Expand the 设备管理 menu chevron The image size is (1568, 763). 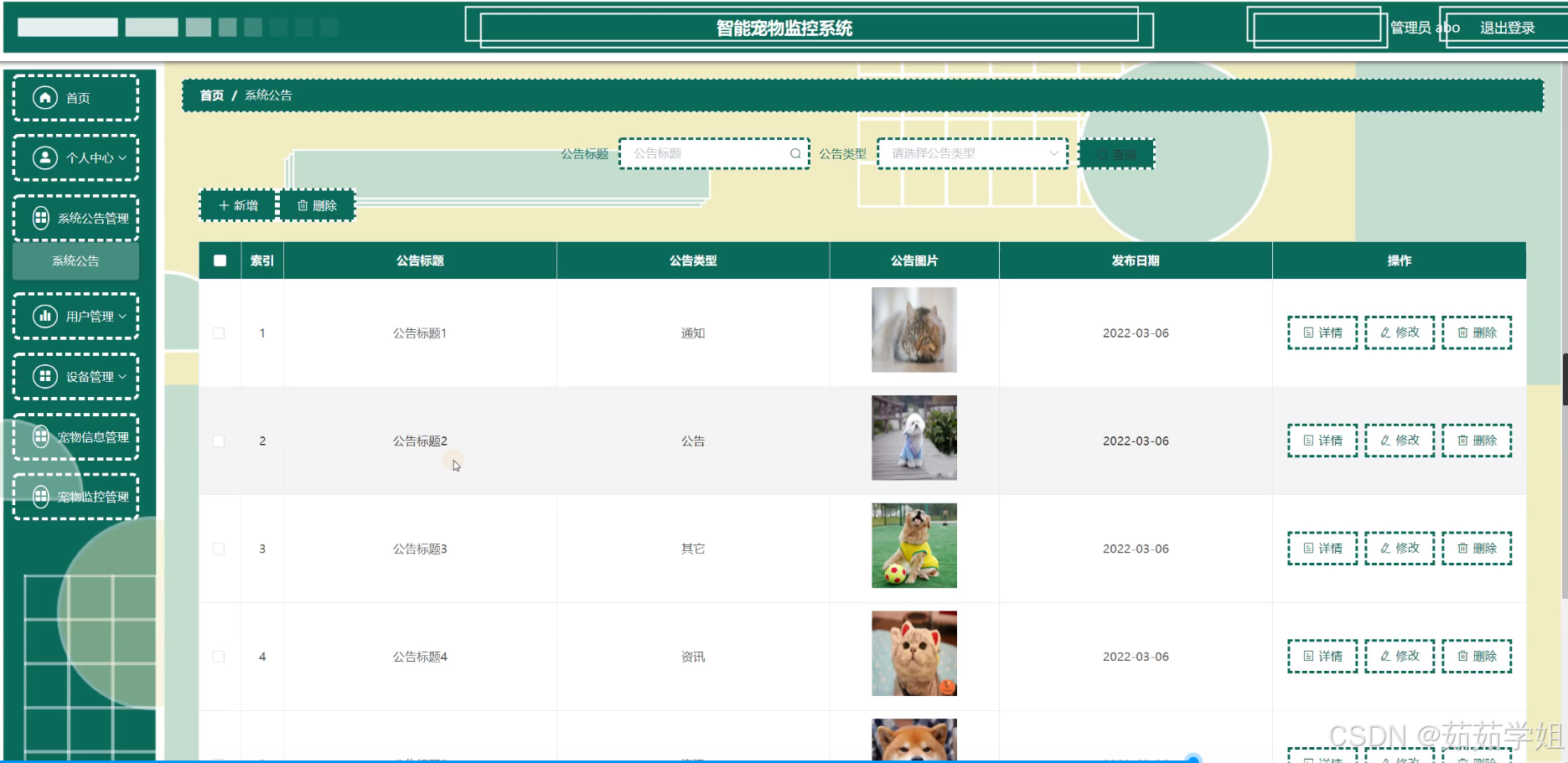[122, 376]
